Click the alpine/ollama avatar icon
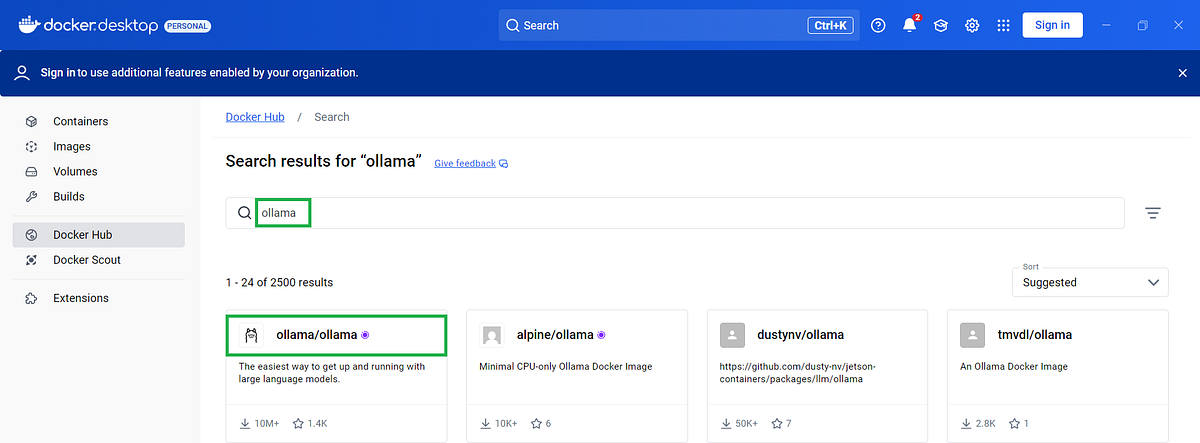 [491, 335]
